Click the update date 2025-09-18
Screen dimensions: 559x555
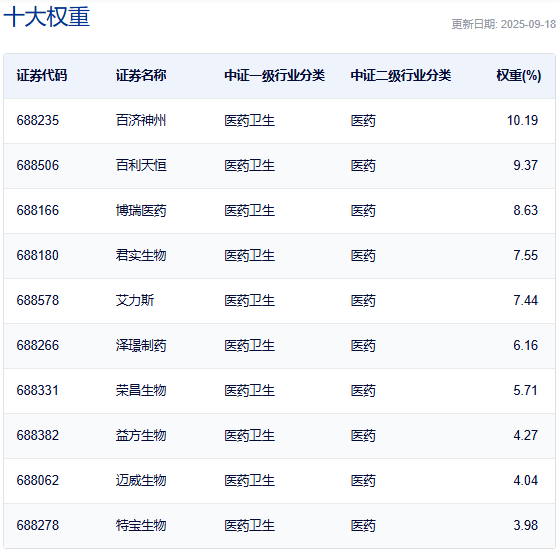(x=528, y=24)
